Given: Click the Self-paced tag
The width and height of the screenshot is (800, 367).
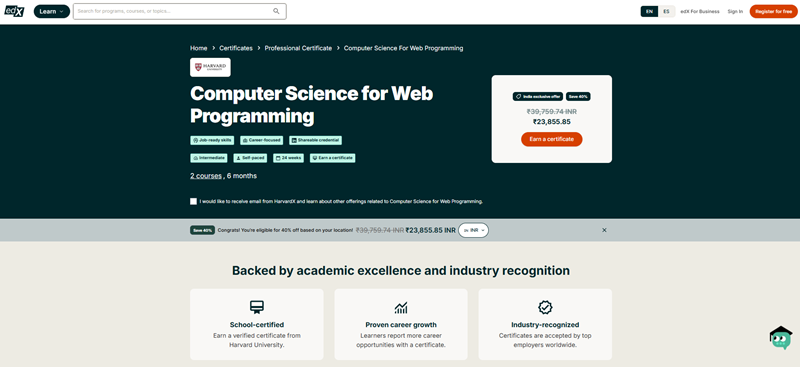Looking at the screenshot, I should 251,158.
